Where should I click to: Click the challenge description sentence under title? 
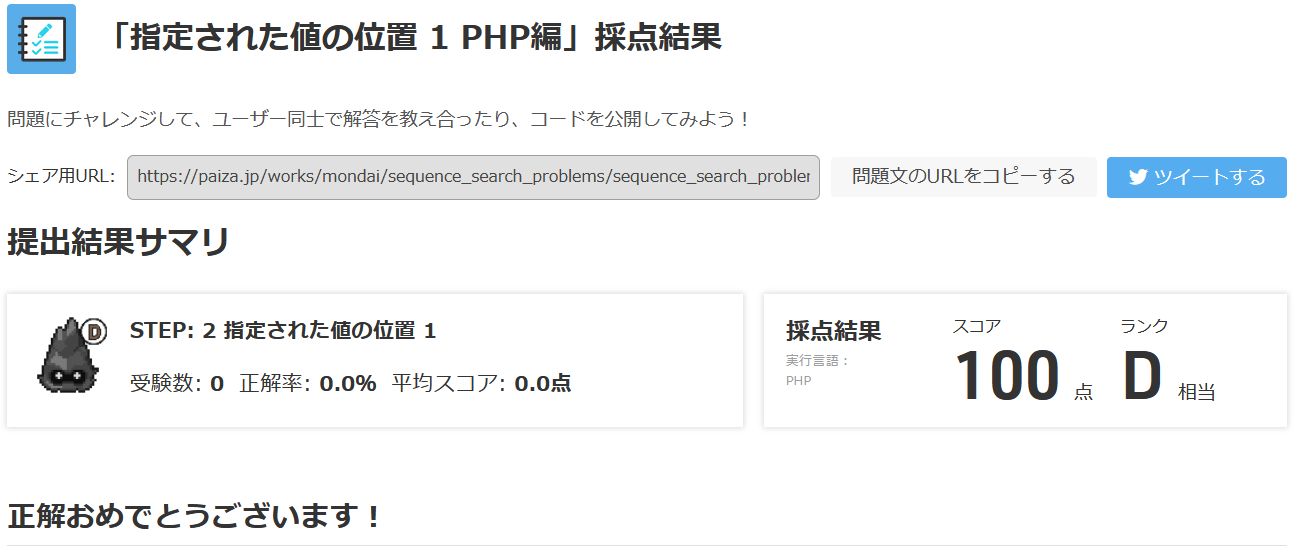(x=379, y=119)
